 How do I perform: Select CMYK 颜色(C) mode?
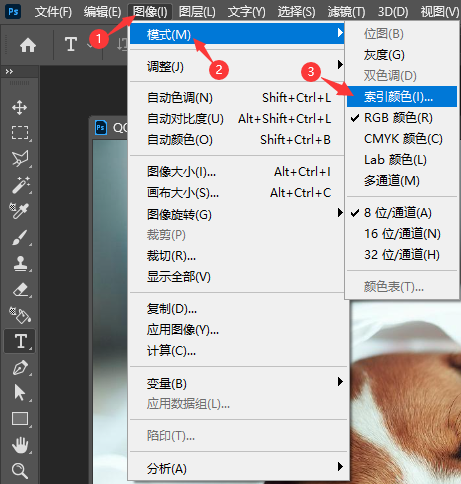click(x=402, y=139)
